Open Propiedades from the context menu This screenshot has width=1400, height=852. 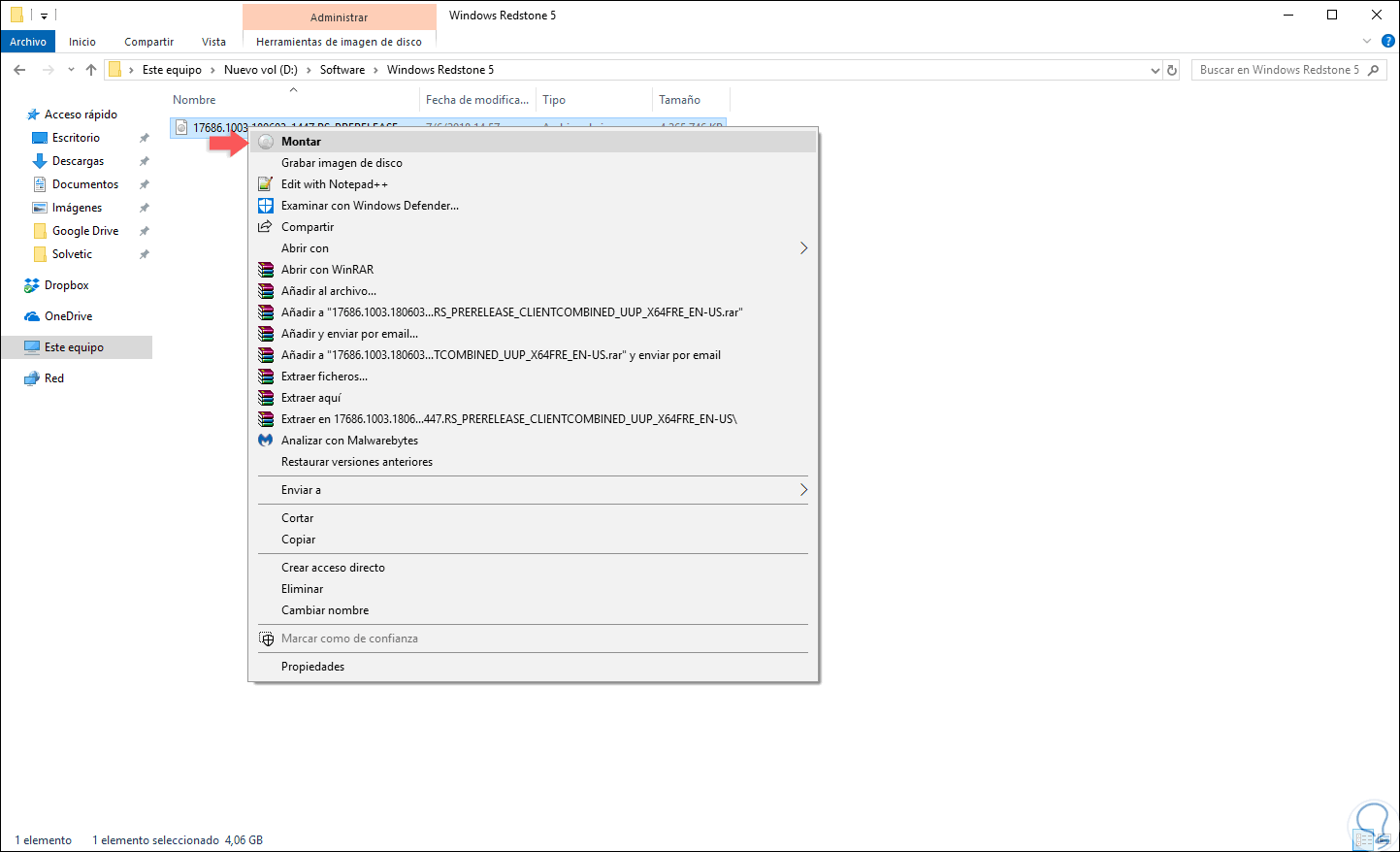tap(534, 667)
